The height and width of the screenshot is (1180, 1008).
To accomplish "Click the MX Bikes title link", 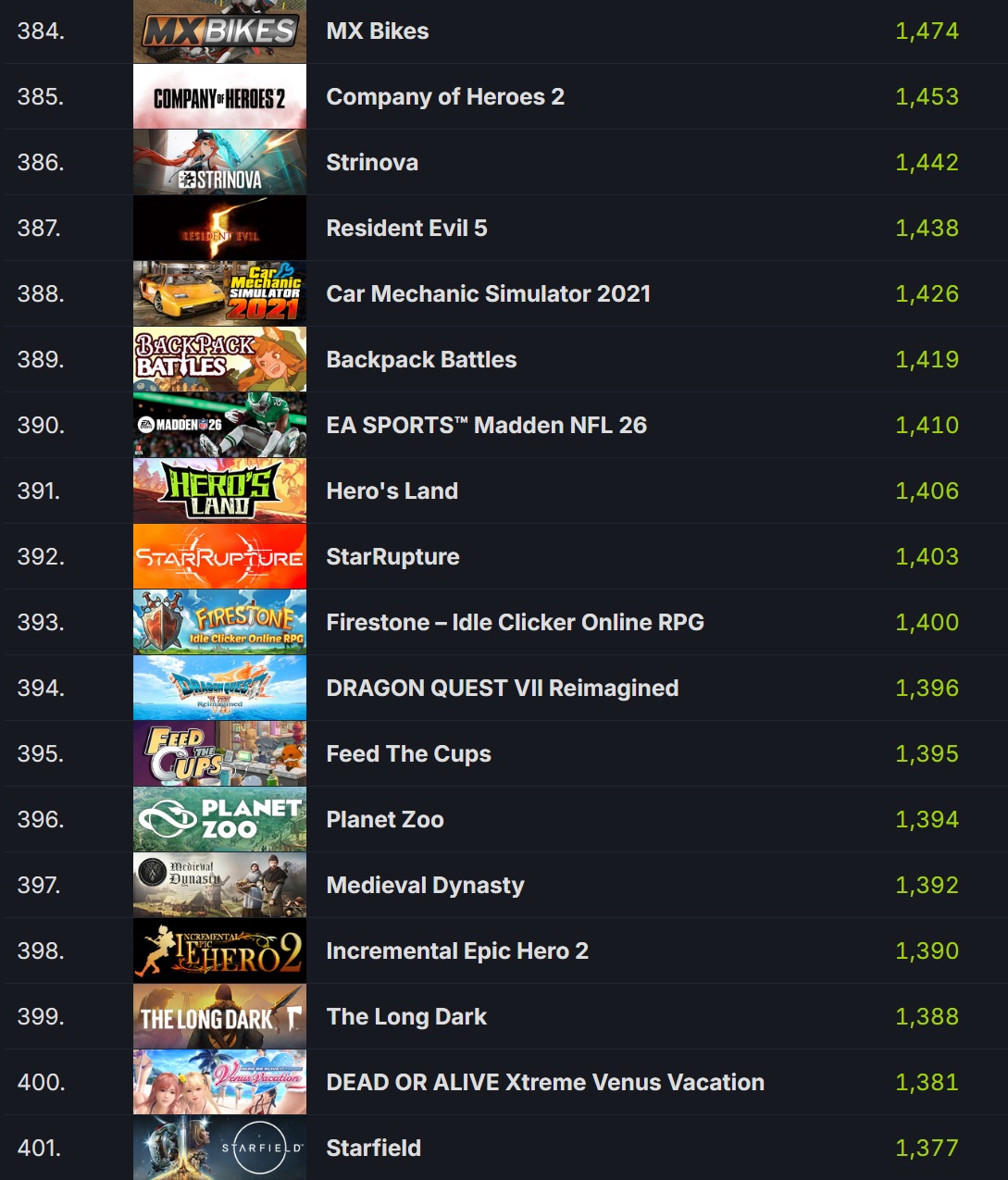I will click(x=378, y=31).
